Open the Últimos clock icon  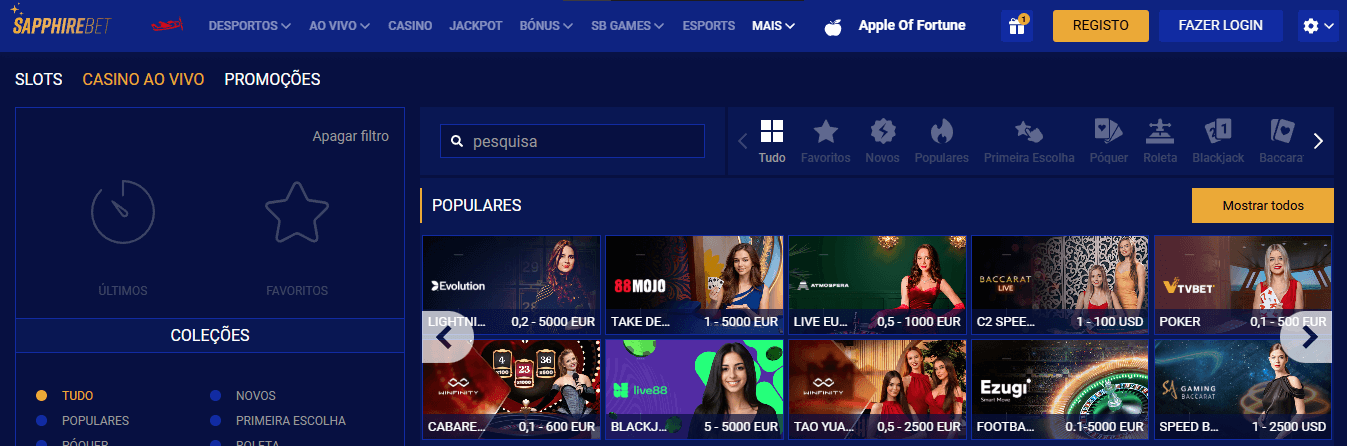(x=123, y=212)
